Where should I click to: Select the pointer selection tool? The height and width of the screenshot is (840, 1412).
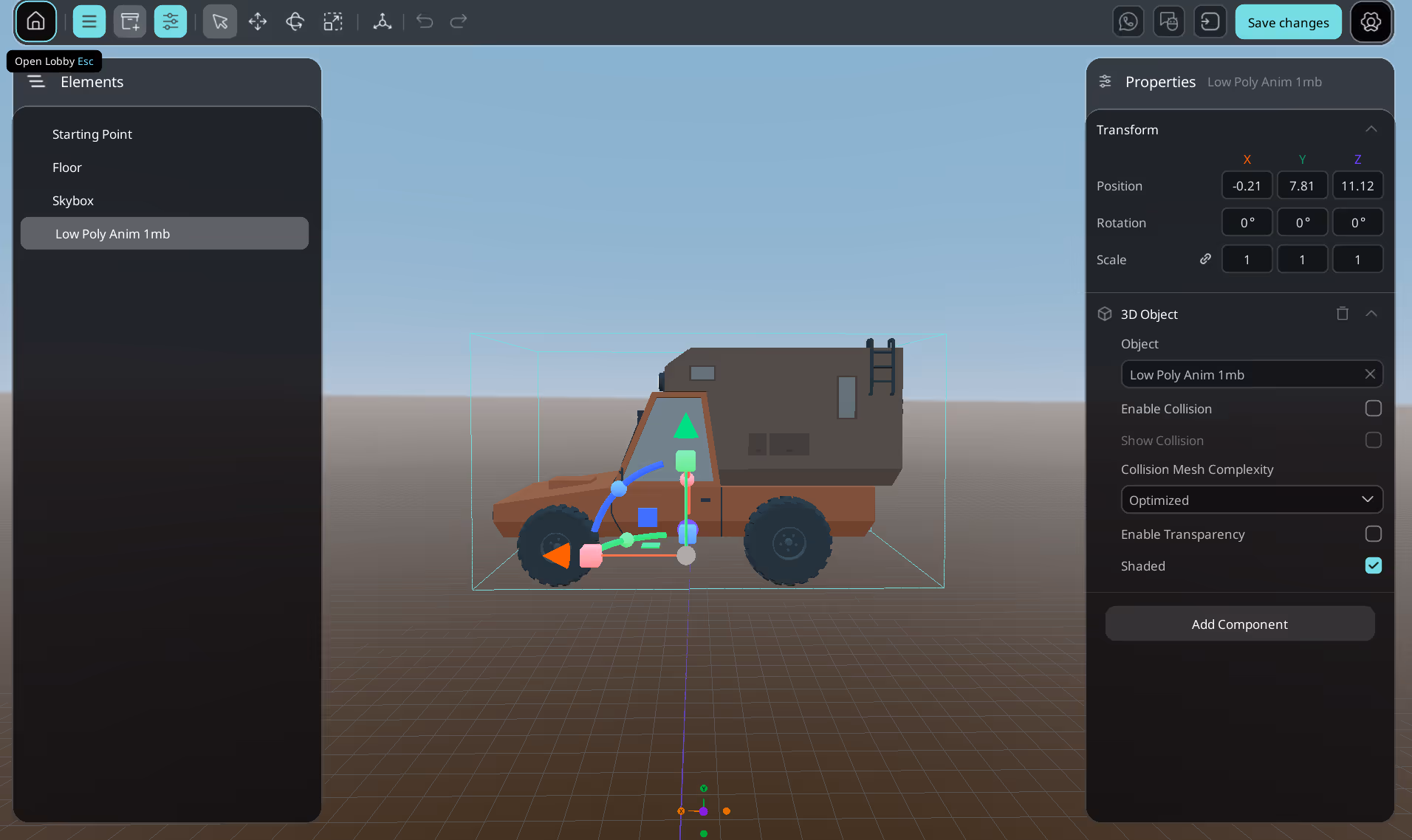[x=219, y=21]
